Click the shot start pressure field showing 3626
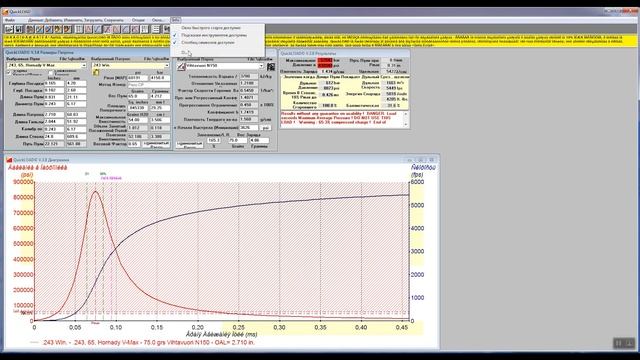 (248, 128)
